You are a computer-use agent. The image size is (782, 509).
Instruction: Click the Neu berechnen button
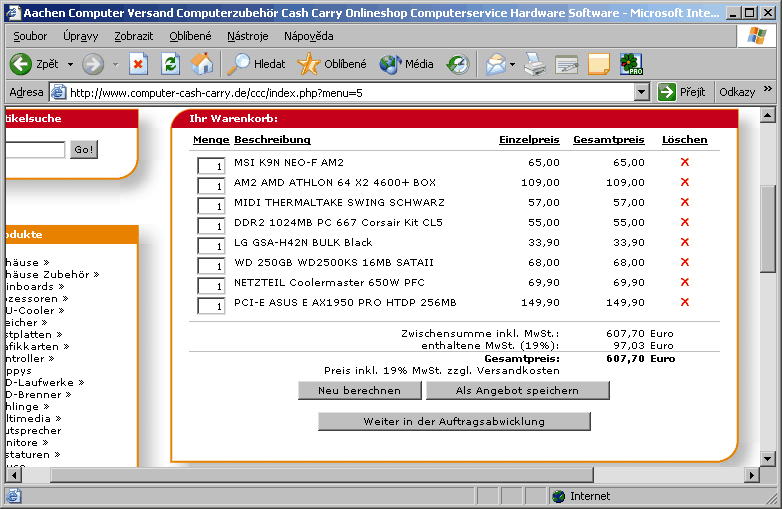(x=360, y=390)
